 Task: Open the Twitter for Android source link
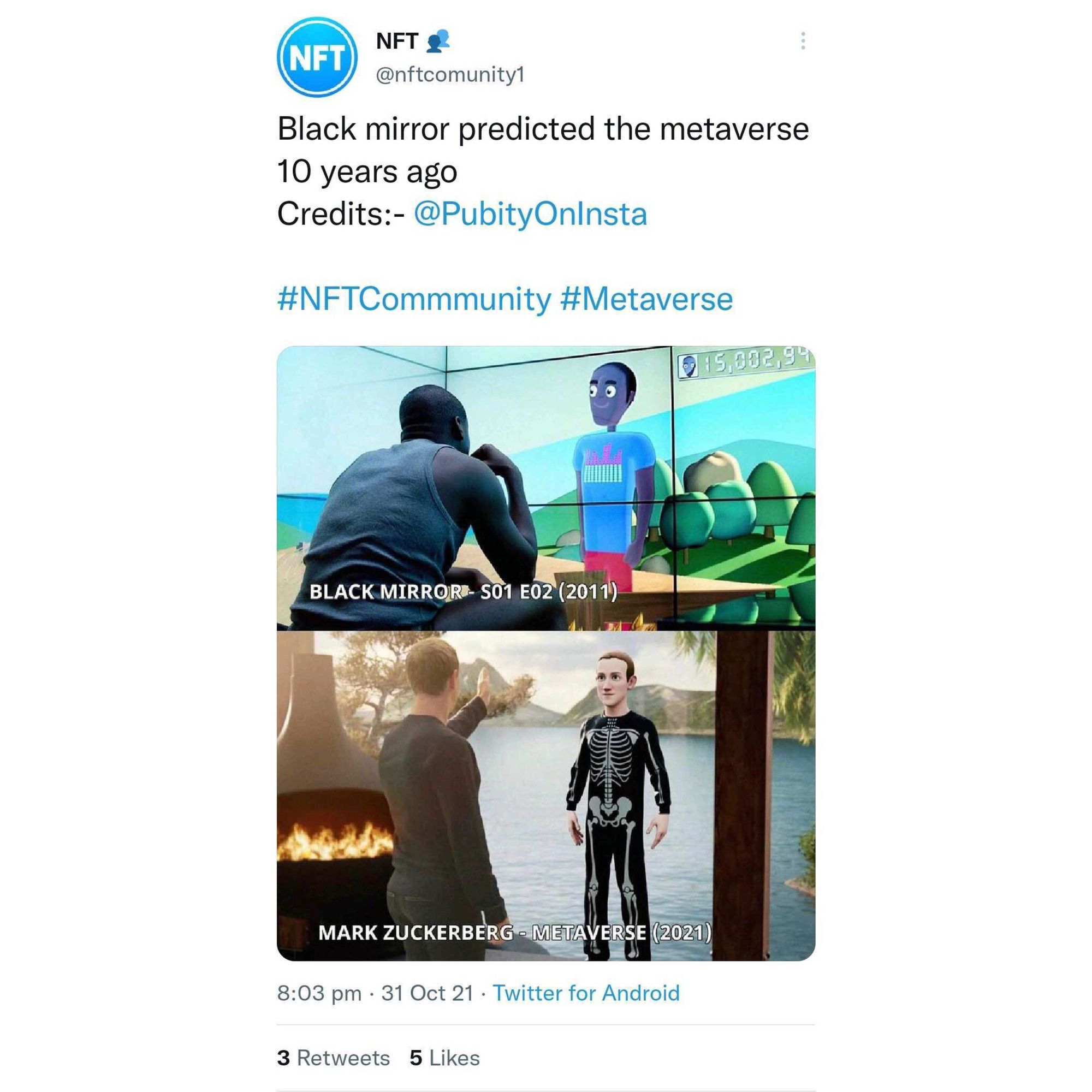point(586,993)
